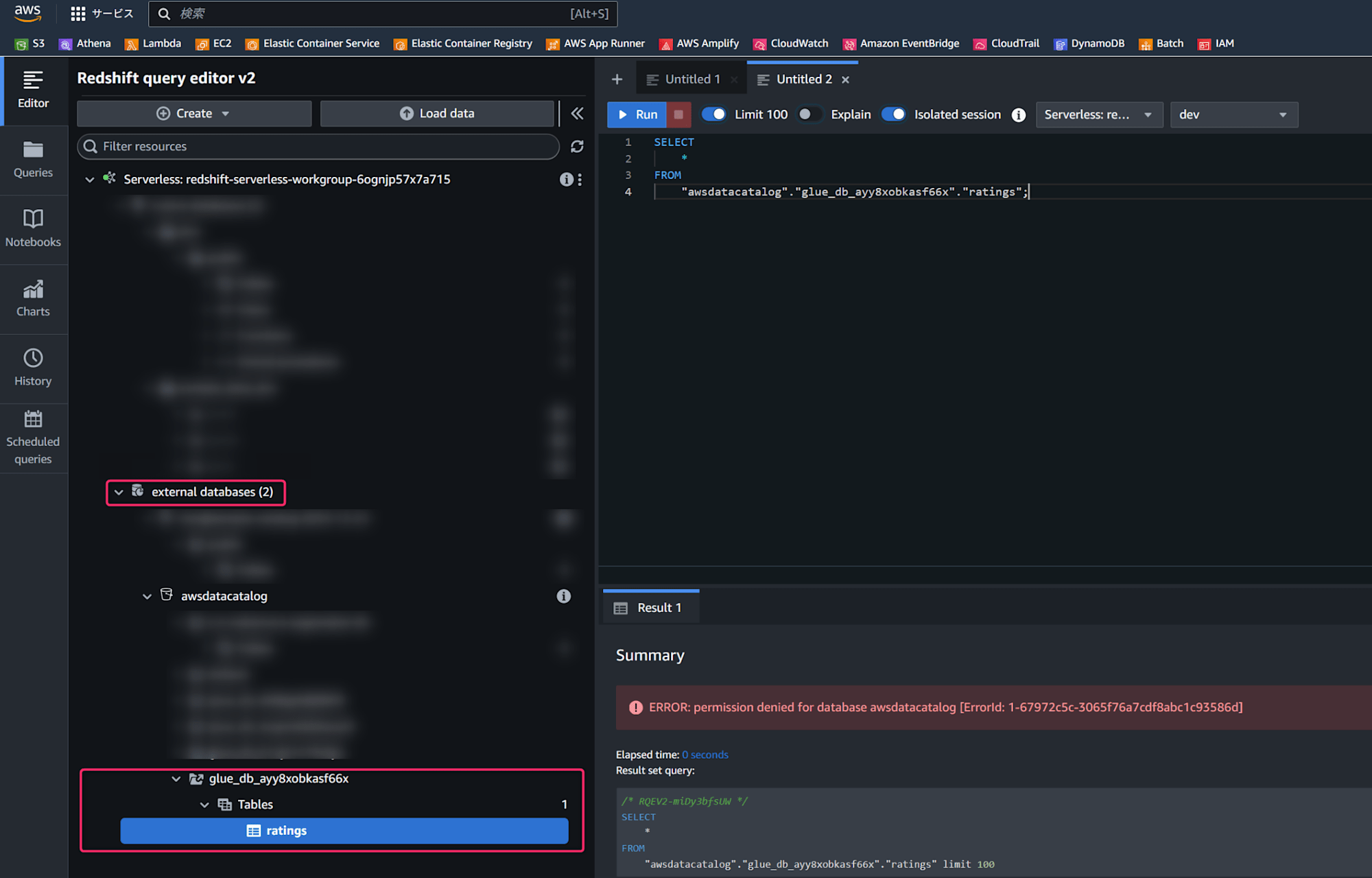Click the Load data button

(438, 113)
